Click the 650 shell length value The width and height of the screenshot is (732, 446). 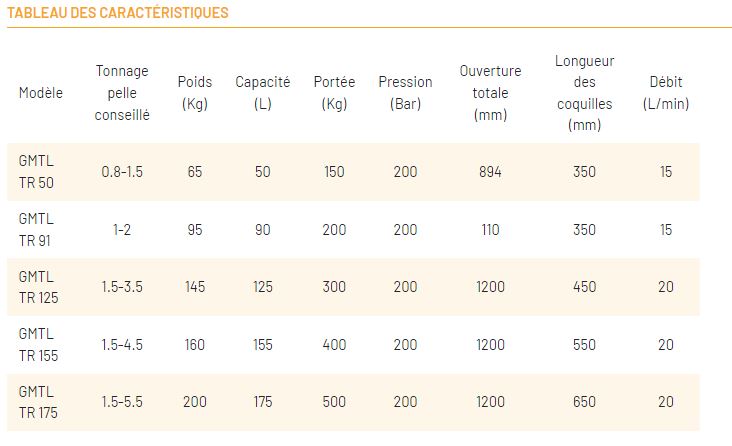[584, 402]
